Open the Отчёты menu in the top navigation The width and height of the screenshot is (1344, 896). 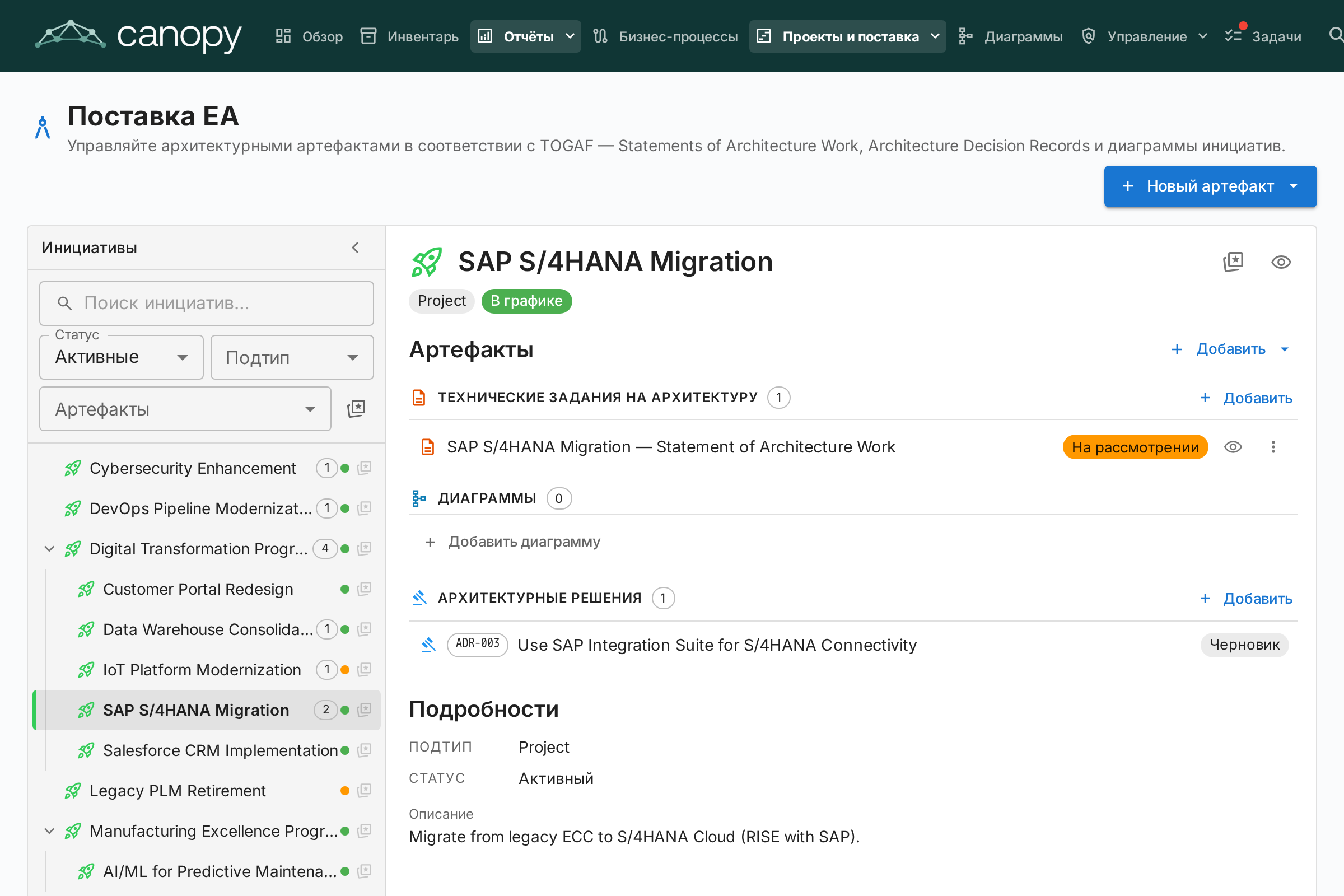[x=525, y=36]
